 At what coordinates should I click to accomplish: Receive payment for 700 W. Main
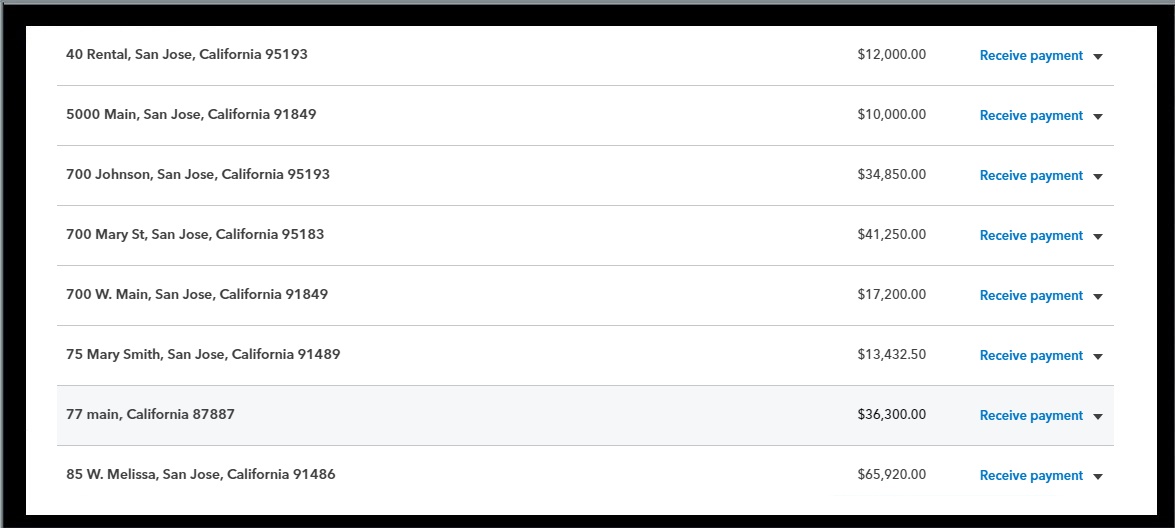1030,296
